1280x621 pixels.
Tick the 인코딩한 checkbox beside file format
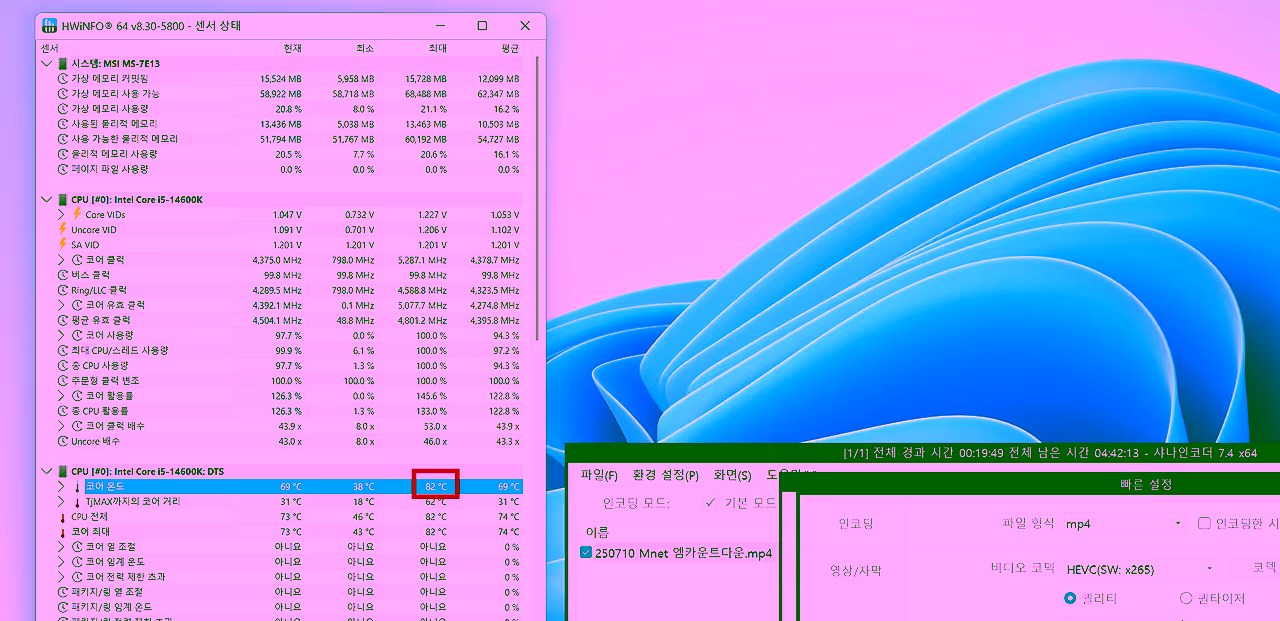1204,523
